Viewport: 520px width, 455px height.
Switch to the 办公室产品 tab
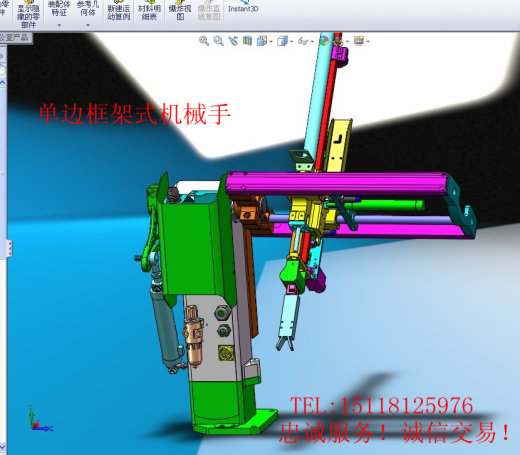(15, 37)
